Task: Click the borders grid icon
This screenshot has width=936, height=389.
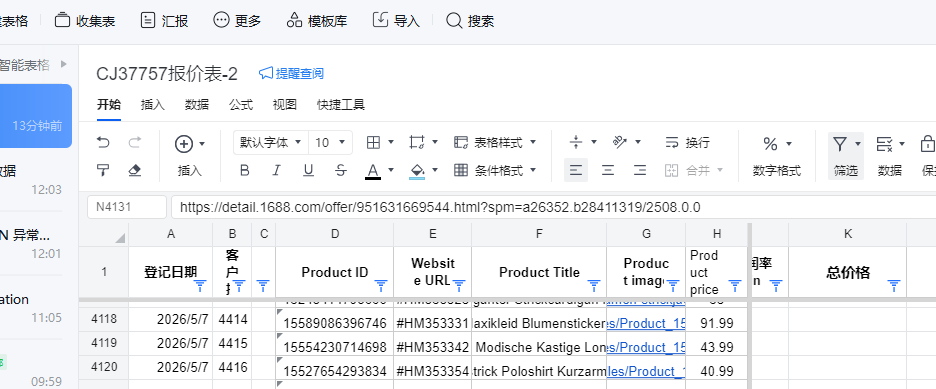Action: coord(373,143)
